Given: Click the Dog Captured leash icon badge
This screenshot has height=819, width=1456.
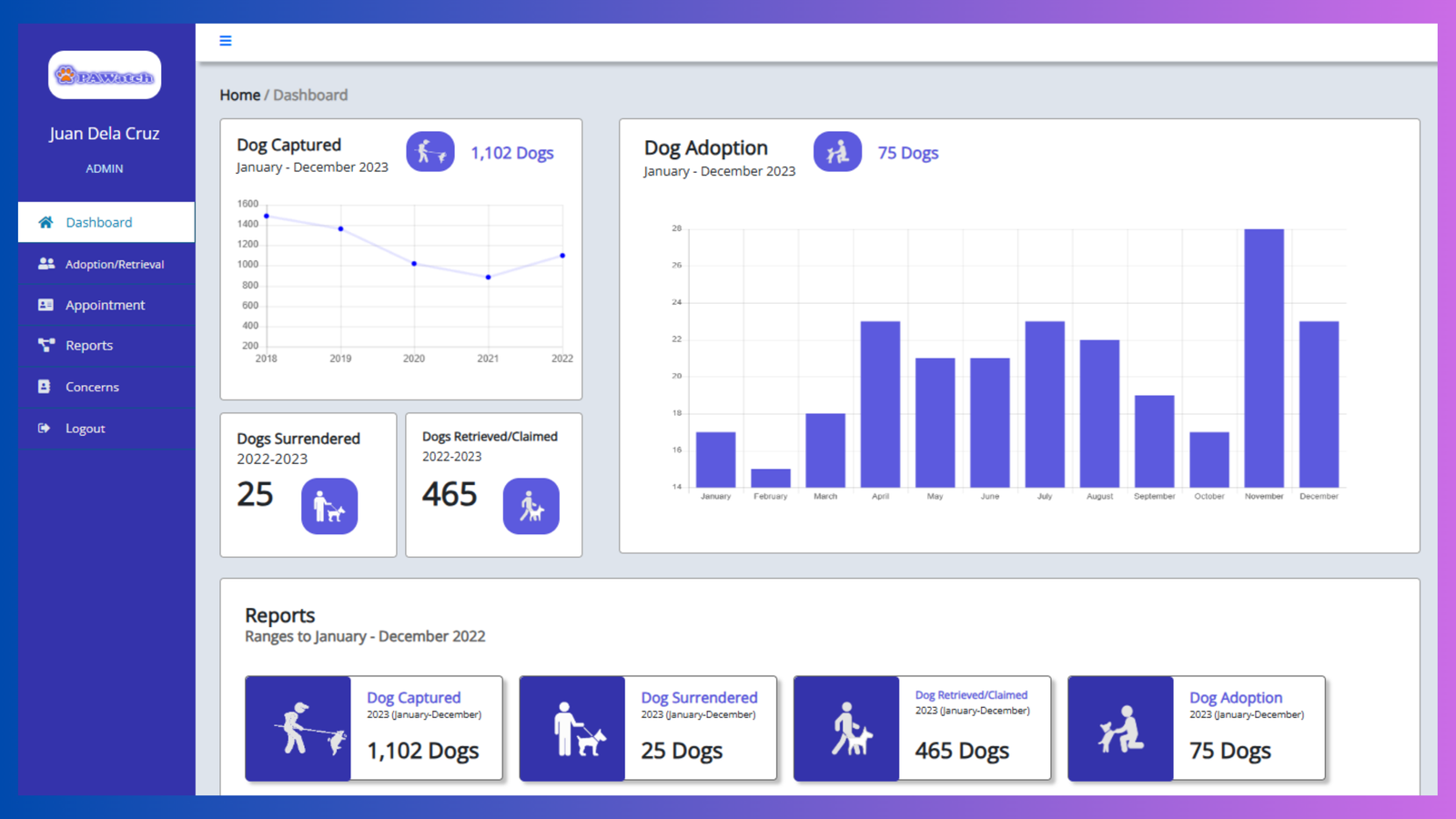Looking at the screenshot, I should click(430, 152).
